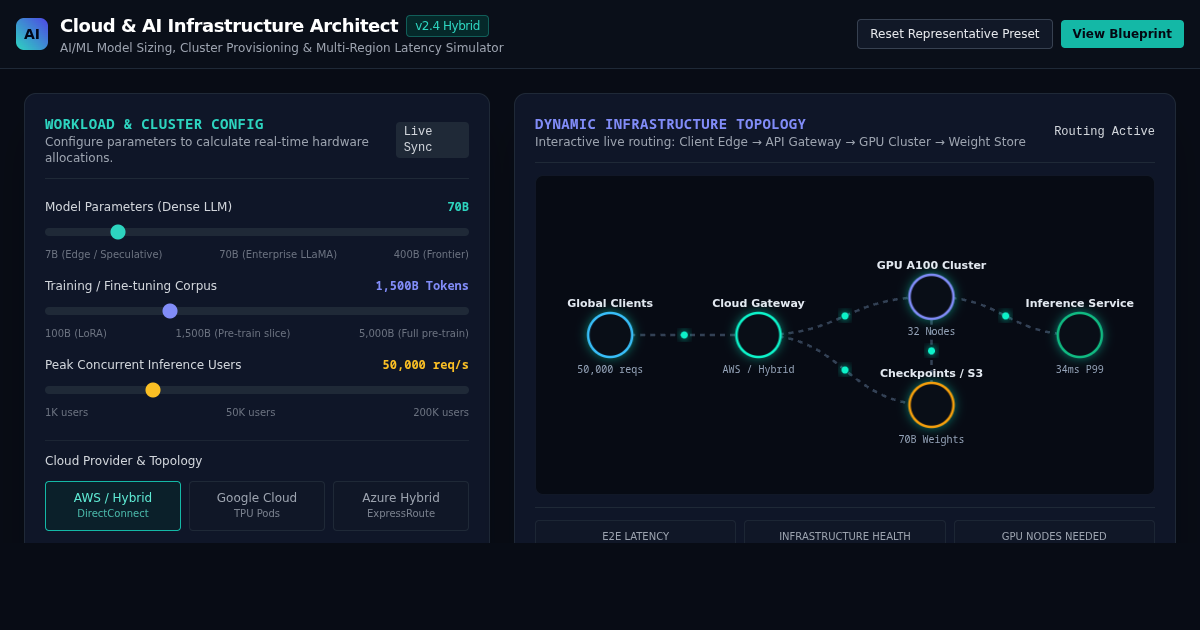
Task: Click the 32 Nodes label
Action: 931,332
